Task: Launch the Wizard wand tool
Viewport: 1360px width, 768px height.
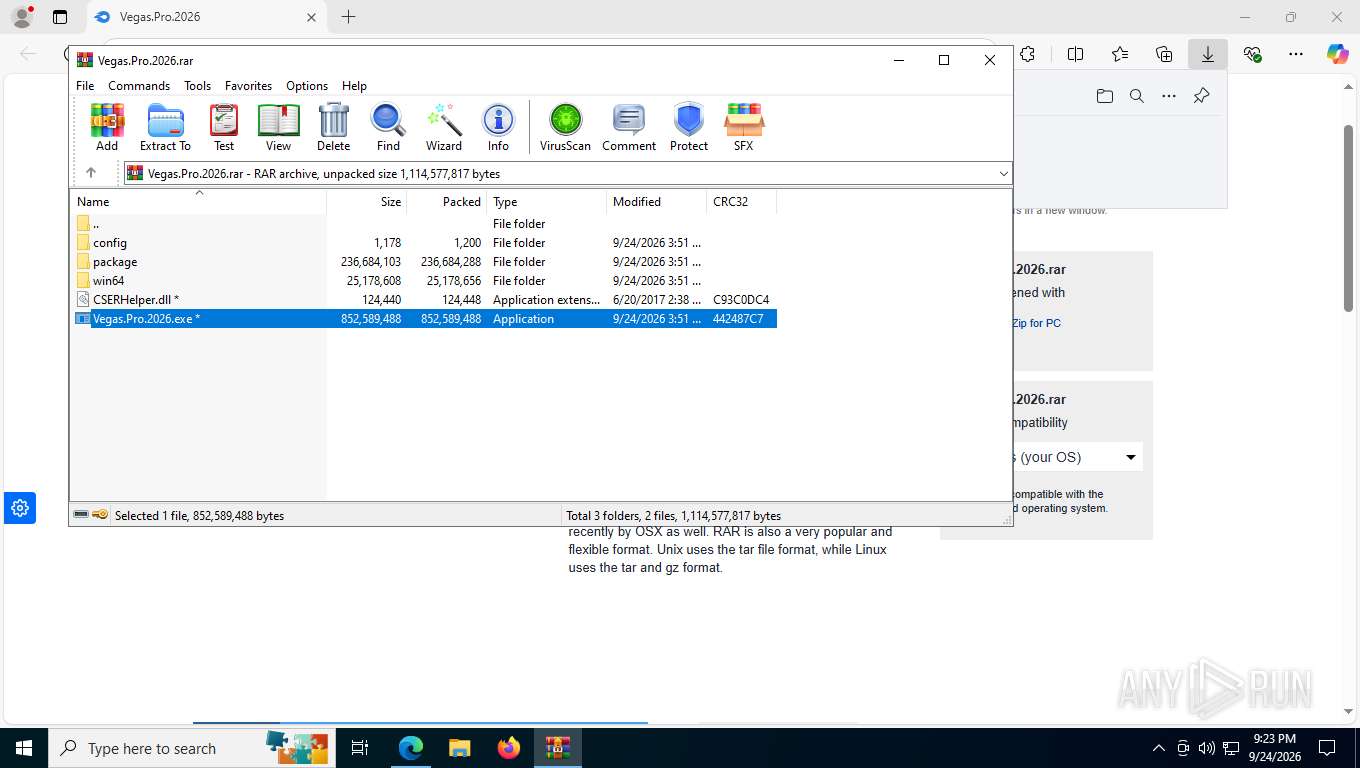Action: point(444,127)
